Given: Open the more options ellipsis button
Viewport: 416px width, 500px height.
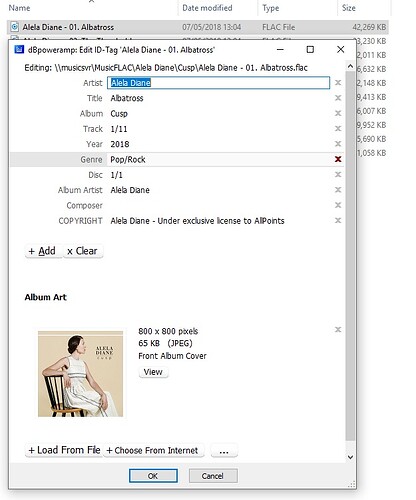Looking at the screenshot, I should [x=224, y=450].
